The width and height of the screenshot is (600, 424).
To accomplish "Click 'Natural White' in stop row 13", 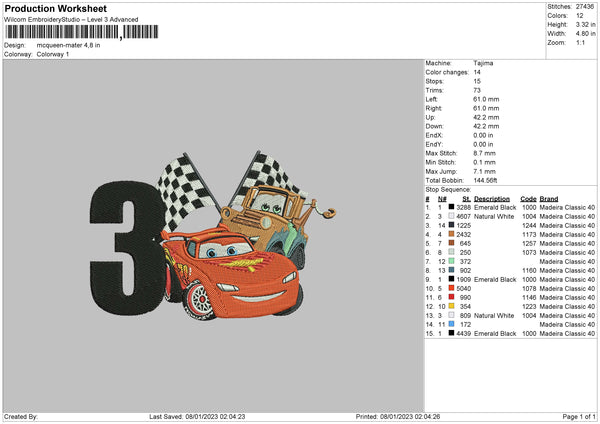I will 494,315.
